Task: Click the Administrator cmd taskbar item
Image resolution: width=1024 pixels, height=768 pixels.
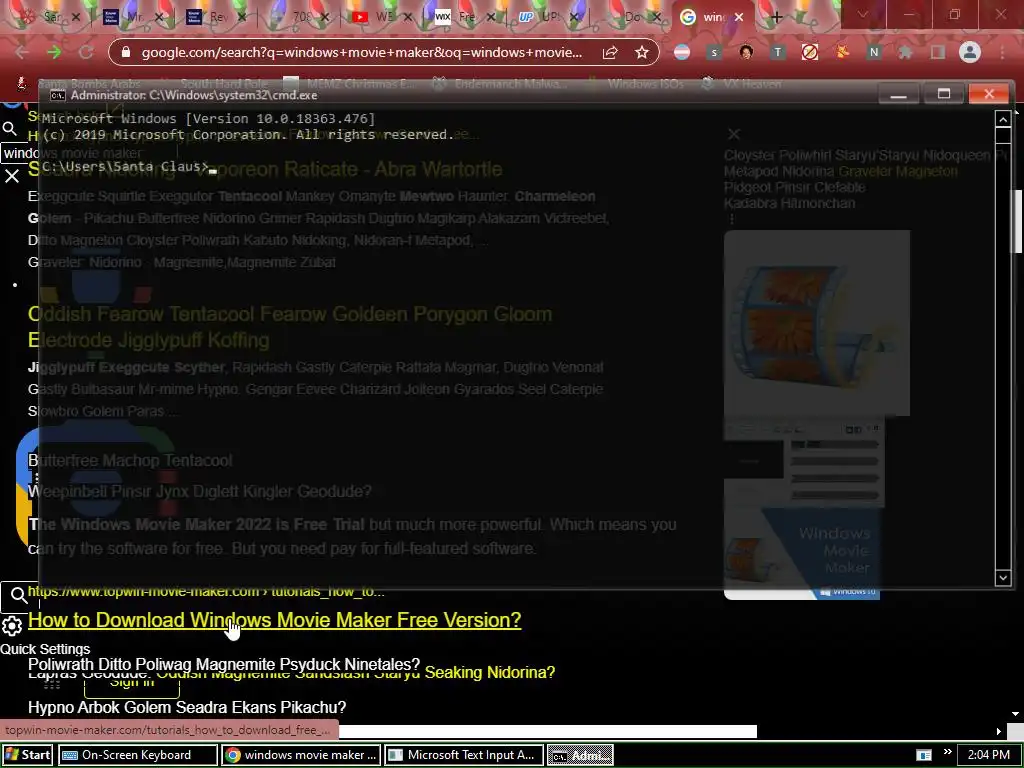Action: (580, 755)
